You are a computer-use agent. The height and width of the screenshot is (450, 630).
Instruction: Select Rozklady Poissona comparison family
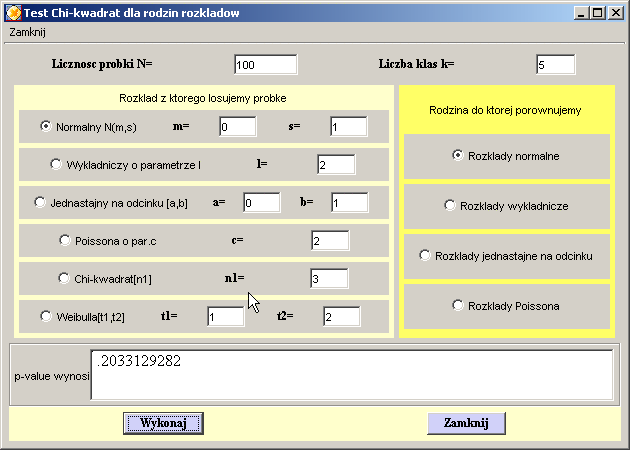click(x=458, y=305)
